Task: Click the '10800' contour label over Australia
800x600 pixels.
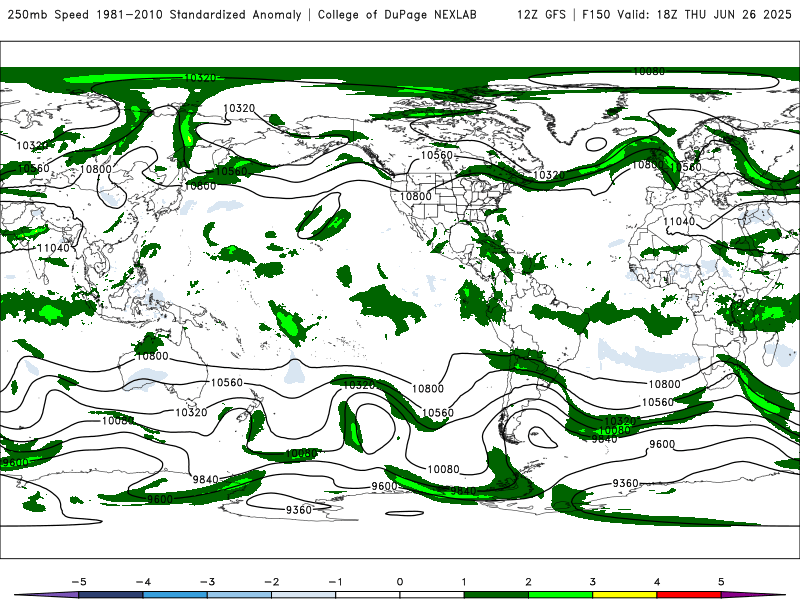Action: (152, 356)
